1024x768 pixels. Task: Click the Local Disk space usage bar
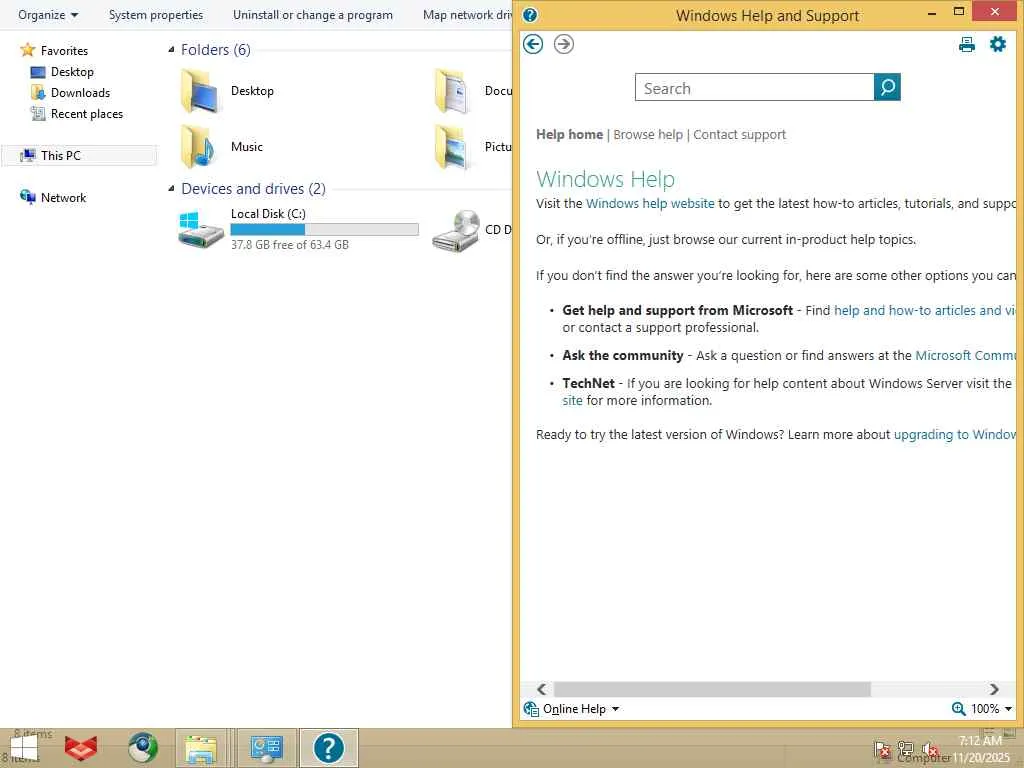click(x=325, y=229)
